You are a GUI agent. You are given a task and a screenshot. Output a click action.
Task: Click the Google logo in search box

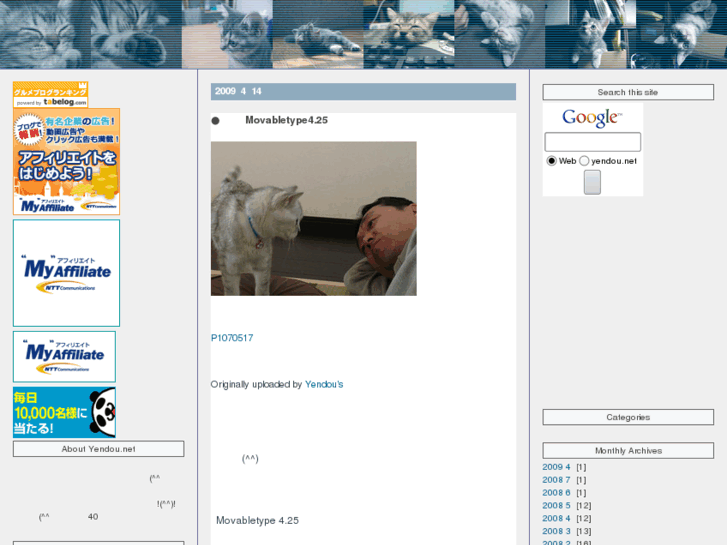(x=591, y=118)
